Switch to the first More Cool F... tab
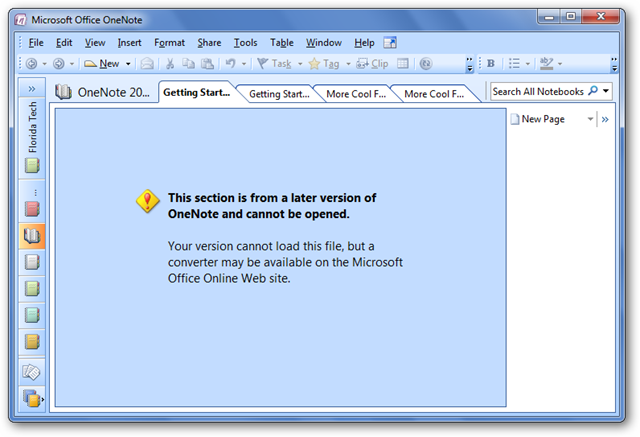 [x=356, y=94]
